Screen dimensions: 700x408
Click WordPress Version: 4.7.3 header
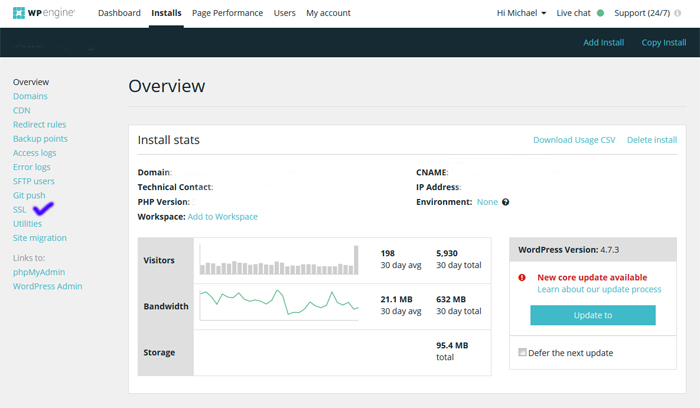593,250
